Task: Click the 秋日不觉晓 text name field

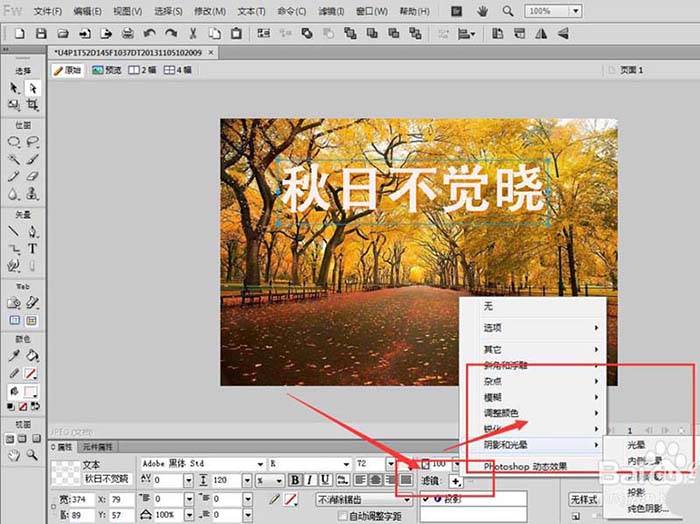Action: pos(108,479)
